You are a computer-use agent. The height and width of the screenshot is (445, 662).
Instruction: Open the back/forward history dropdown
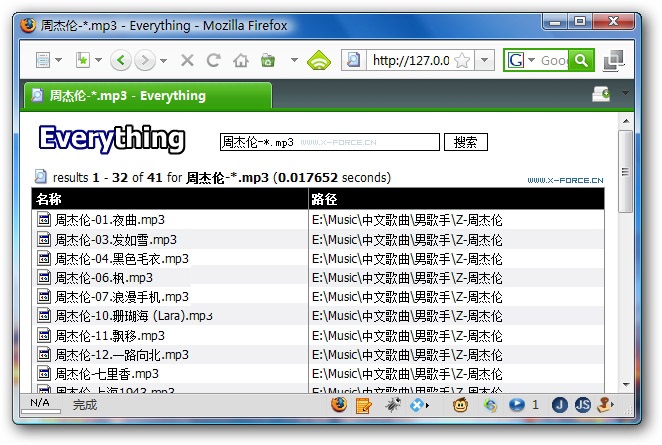163,61
